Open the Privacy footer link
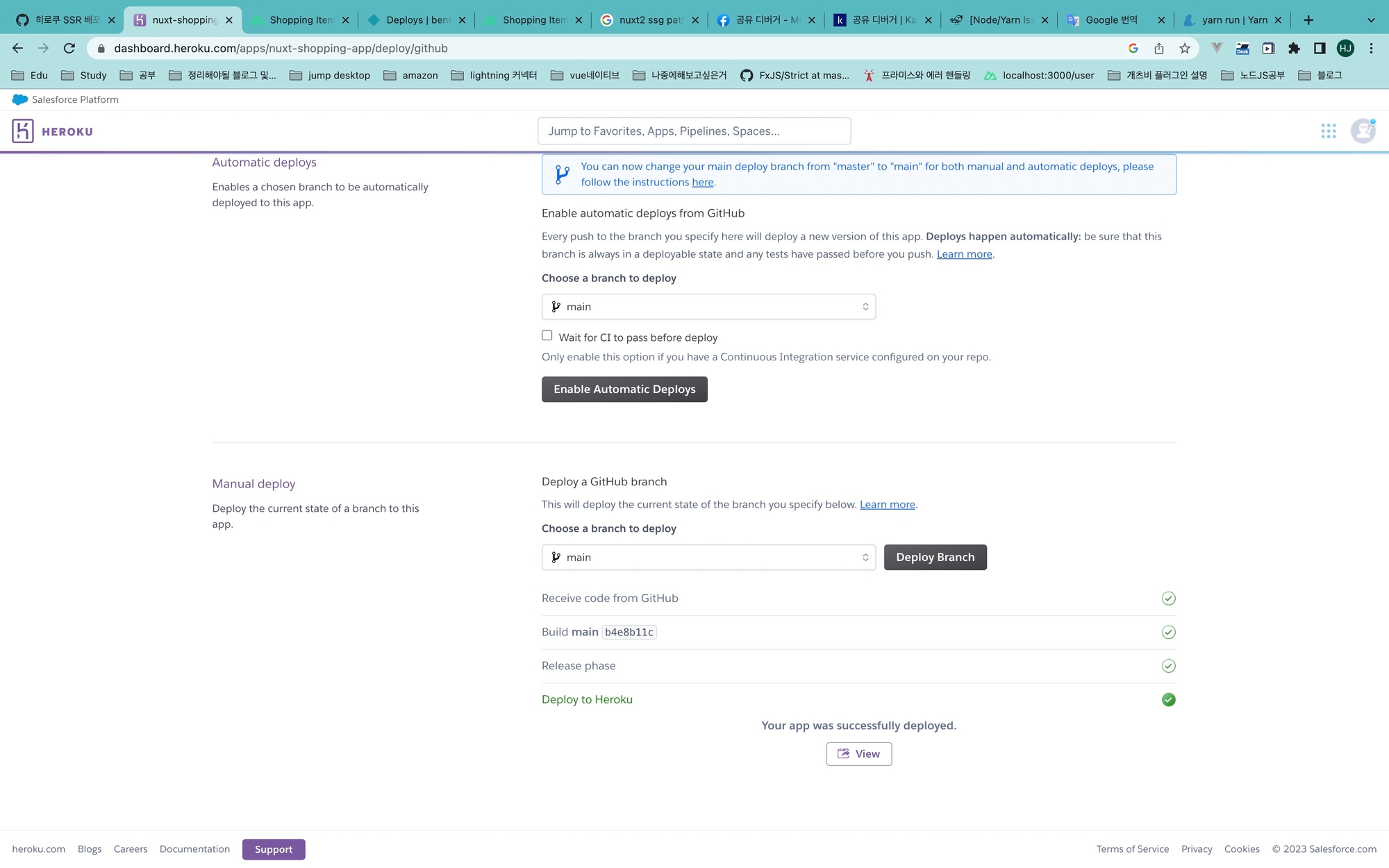Image resolution: width=1389 pixels, height=868 pixels. pos(1197,849)
